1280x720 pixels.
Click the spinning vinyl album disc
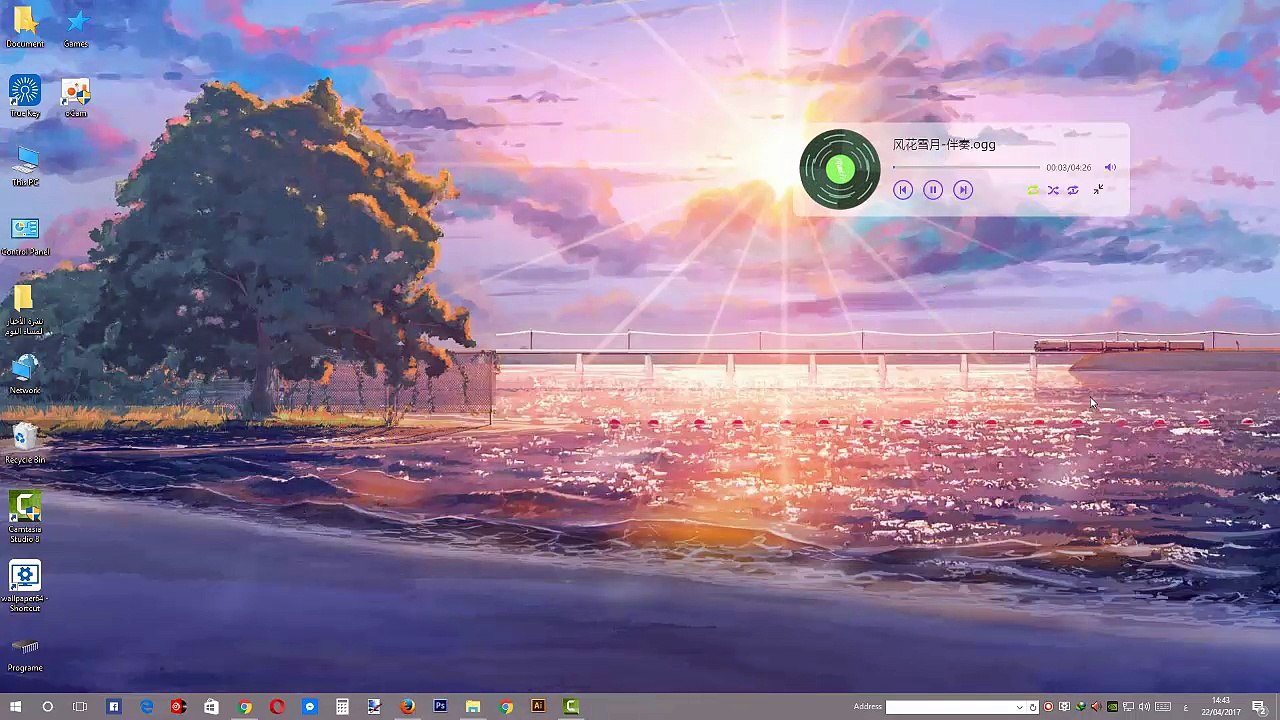coord(840,169)
